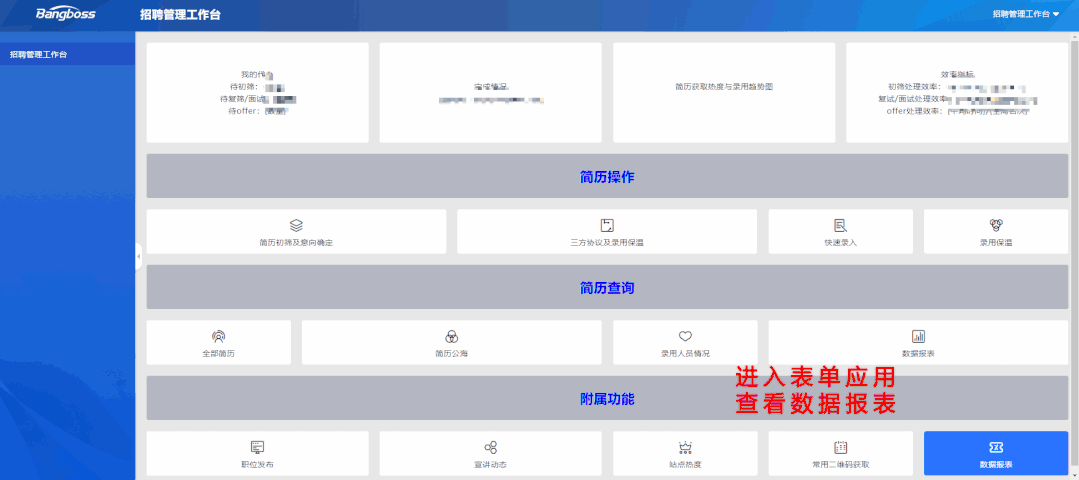This screenshot has height=480, width=1079.
Task: Collapse the left sidebar using the handle
Action: coord(138,257)
